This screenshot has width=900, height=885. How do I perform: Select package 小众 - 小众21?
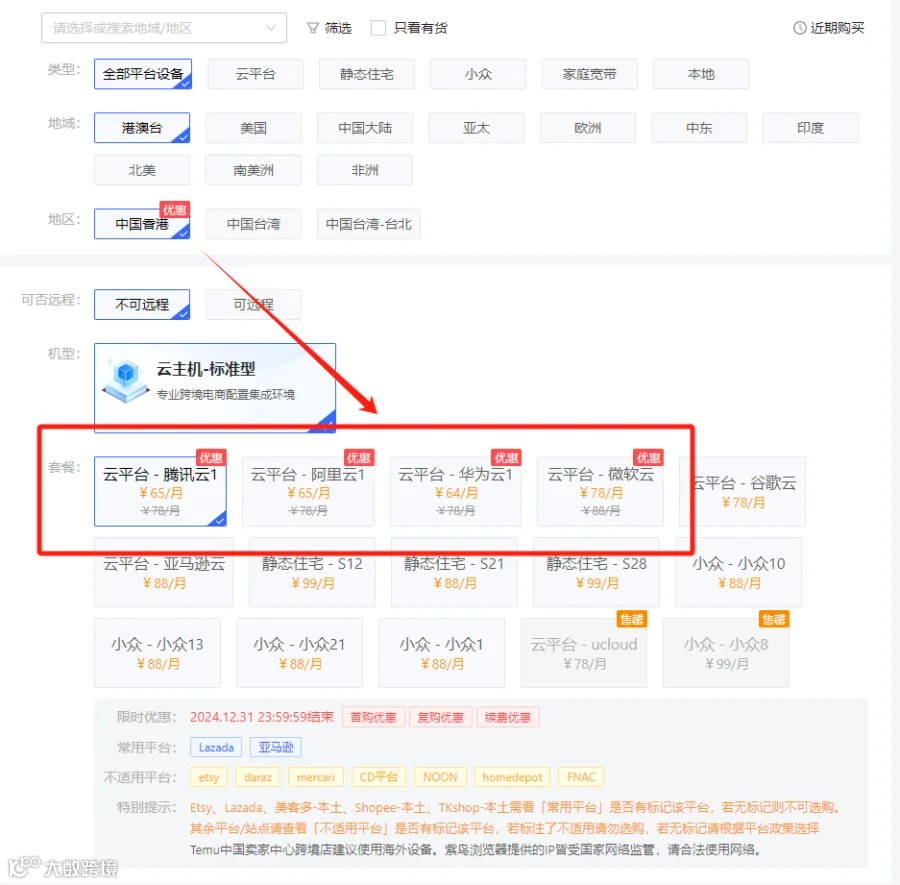click(300, 653)
